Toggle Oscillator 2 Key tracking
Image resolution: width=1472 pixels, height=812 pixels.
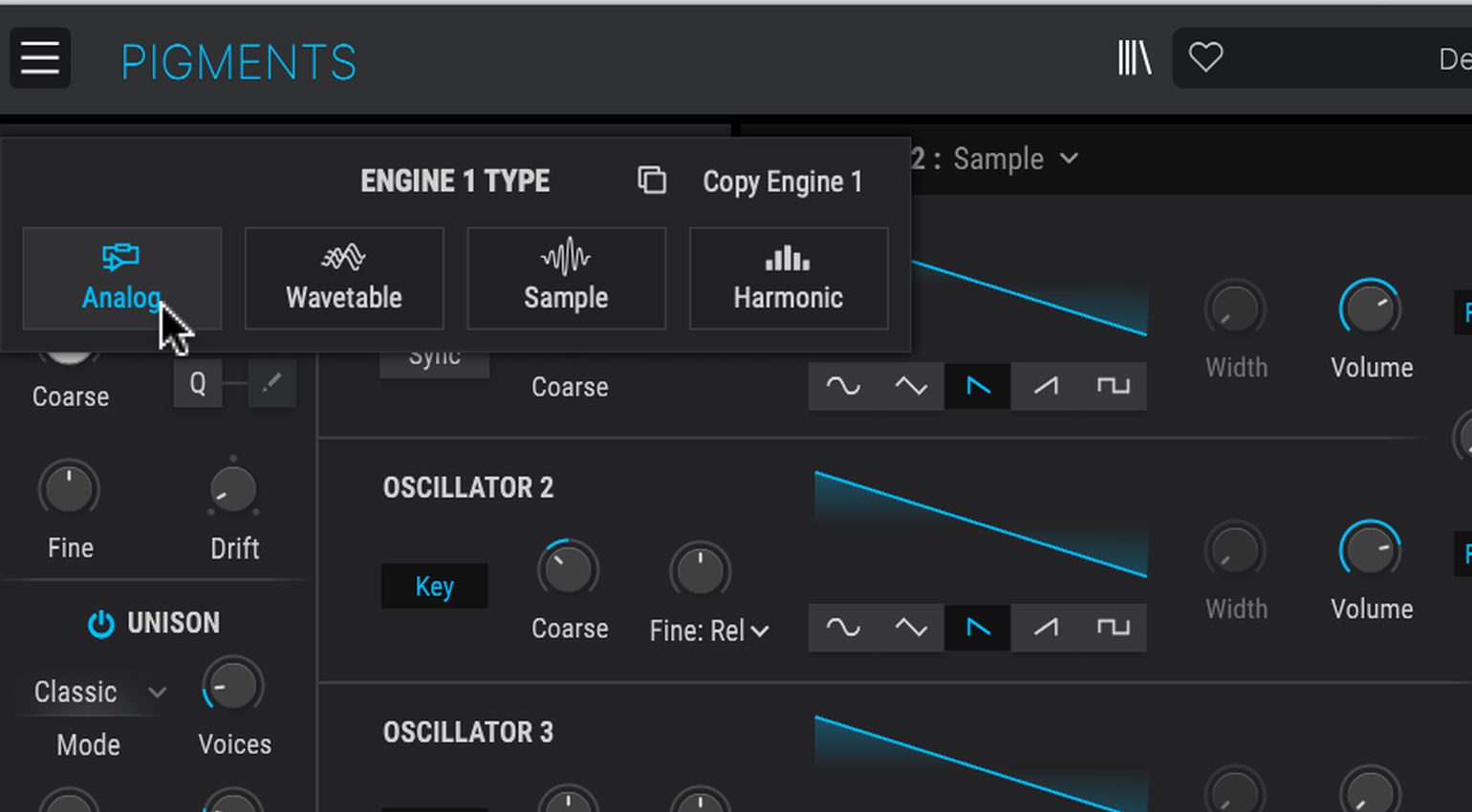pyautogui.click(x=434, y=587)
